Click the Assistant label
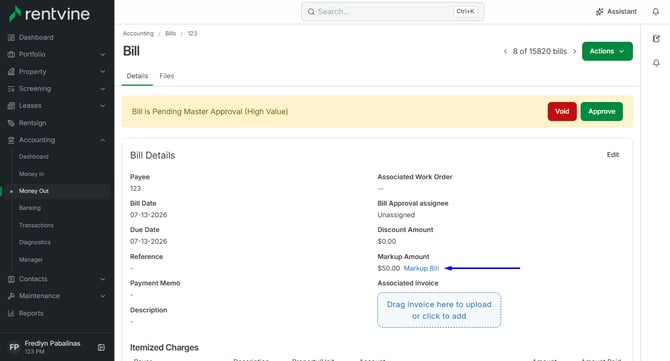Screen dimensions: 670x361 click(622, 12)
